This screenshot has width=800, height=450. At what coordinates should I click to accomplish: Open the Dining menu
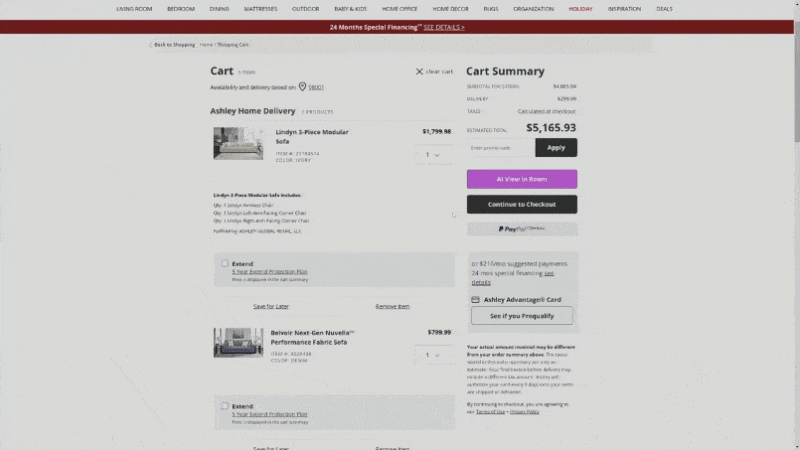point(219,9)
